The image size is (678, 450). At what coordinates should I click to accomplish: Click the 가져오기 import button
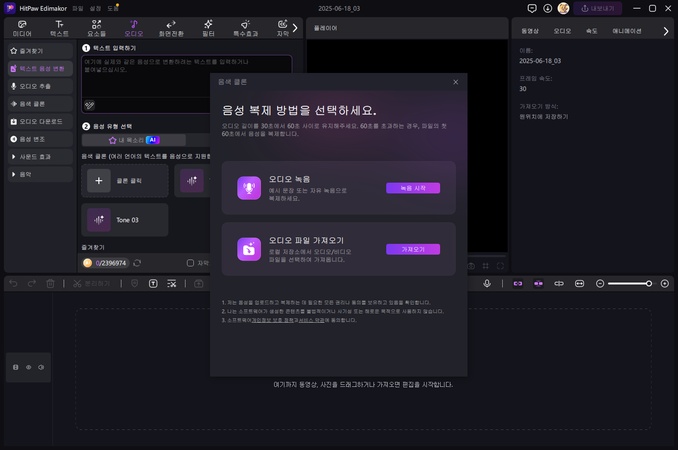tap(413, 249)
